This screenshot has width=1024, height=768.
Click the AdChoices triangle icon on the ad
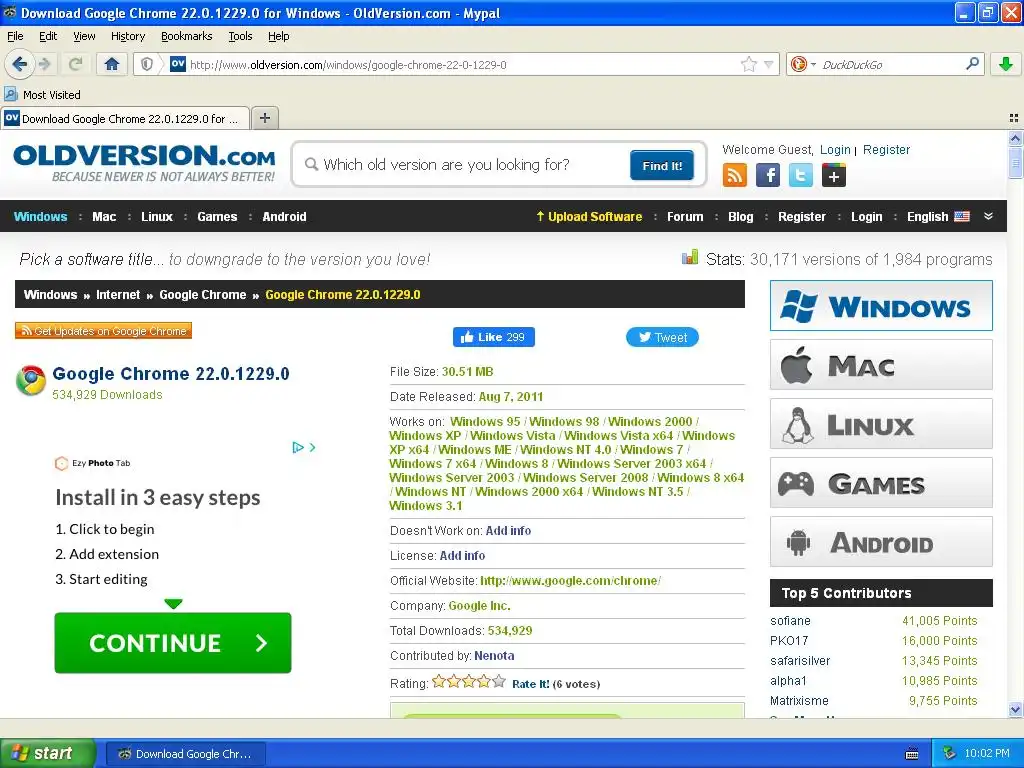coord(298,447)
